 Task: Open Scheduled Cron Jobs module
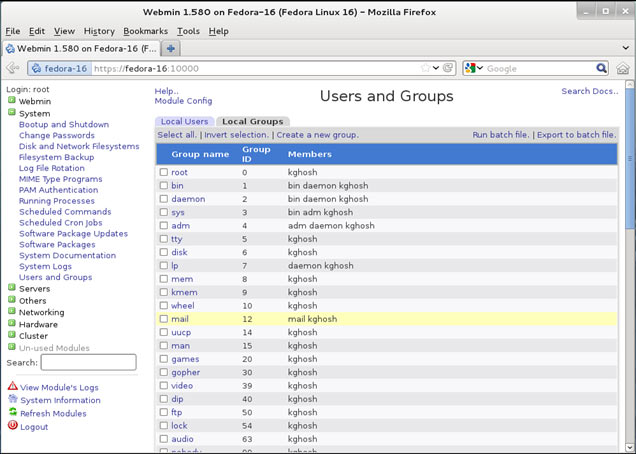pos(60,222)
